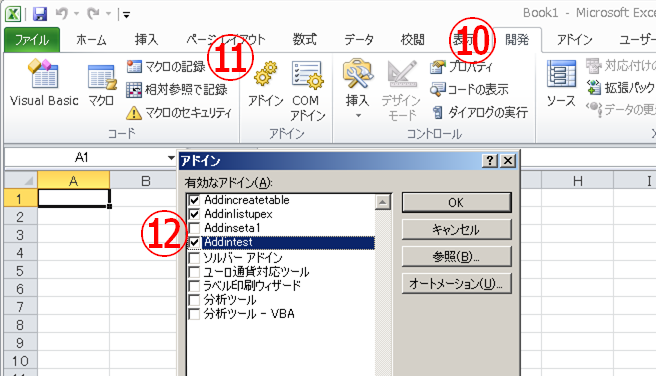Image resolution: width=656 pixels, height=376 pixels.
Task: Switch to the ホーム (Home) tab
Action: pos(91,40)
